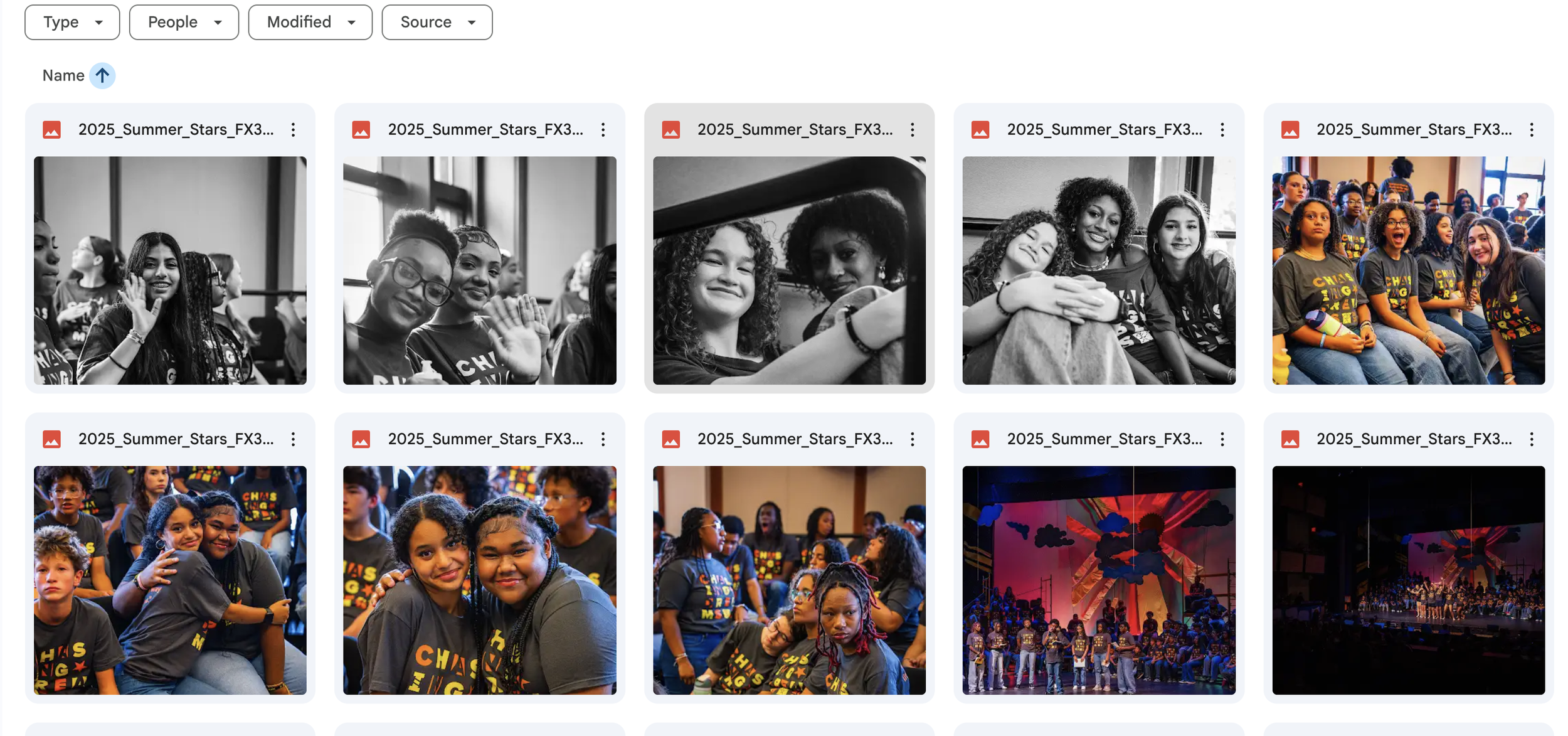1568x736 pixels.
Task: Open more actions for fifth top-row file
Action: [x=1531, y=130]
